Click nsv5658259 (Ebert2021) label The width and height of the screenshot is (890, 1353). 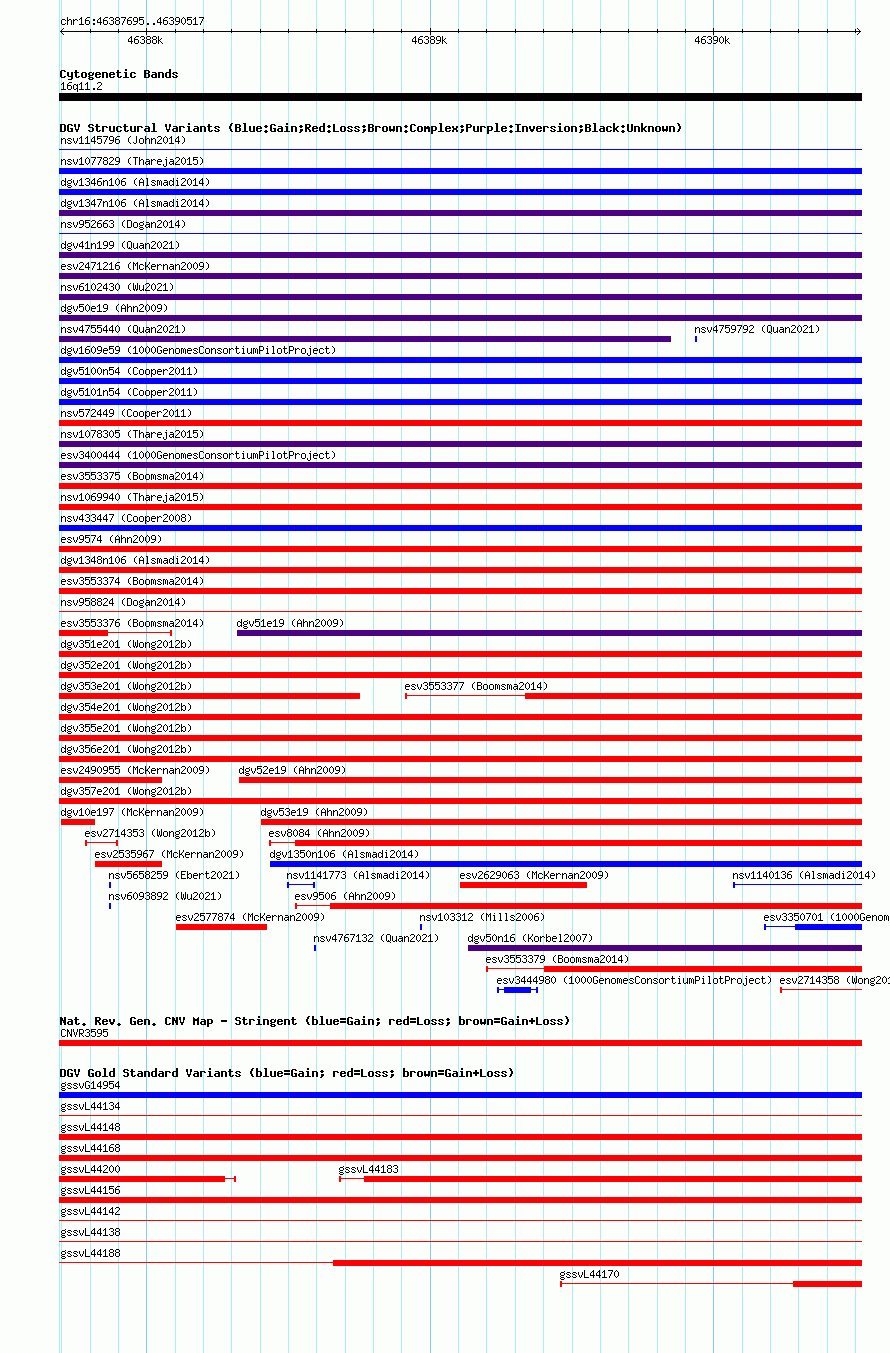[174, 875]
